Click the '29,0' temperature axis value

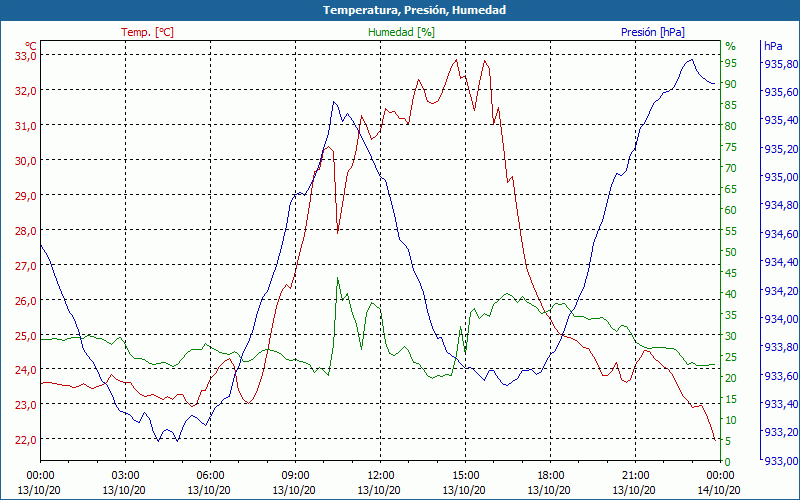[x=26, y=196]
